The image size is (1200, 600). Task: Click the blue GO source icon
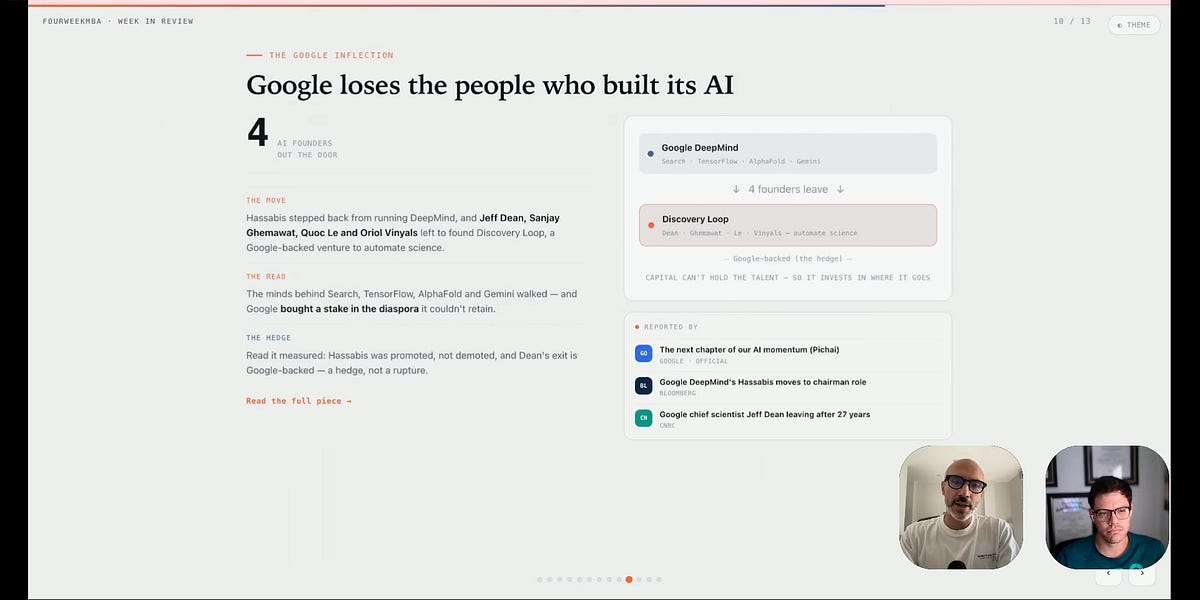(x=644, y=353)
